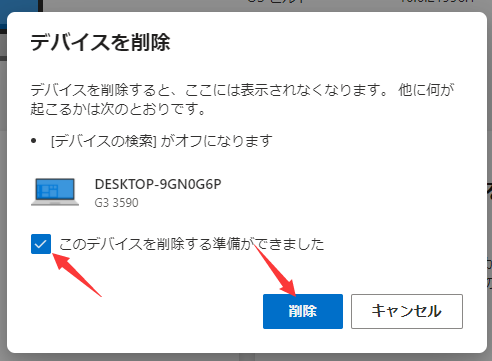Select the DESKTOP-9GN0G6P device name
Screen dimensions: 492x361
(x=158, y=184)
